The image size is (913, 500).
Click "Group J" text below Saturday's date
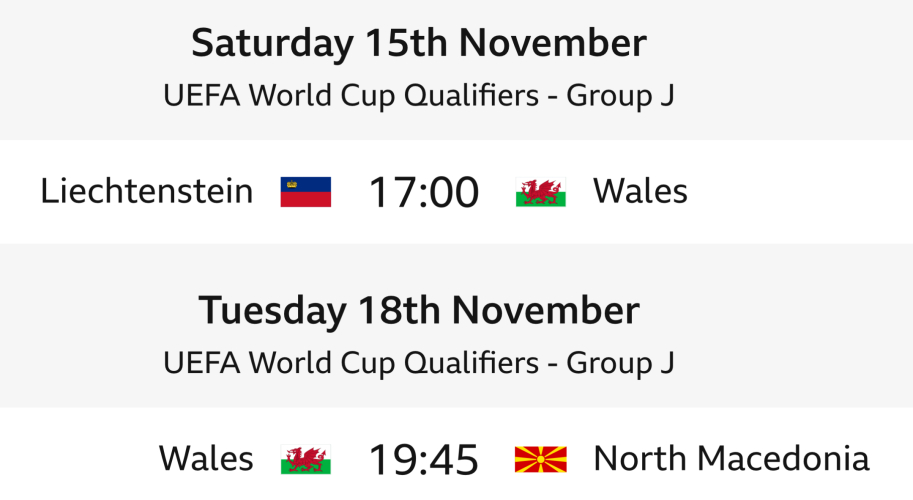pyautogui.click(x=621, y=96)
